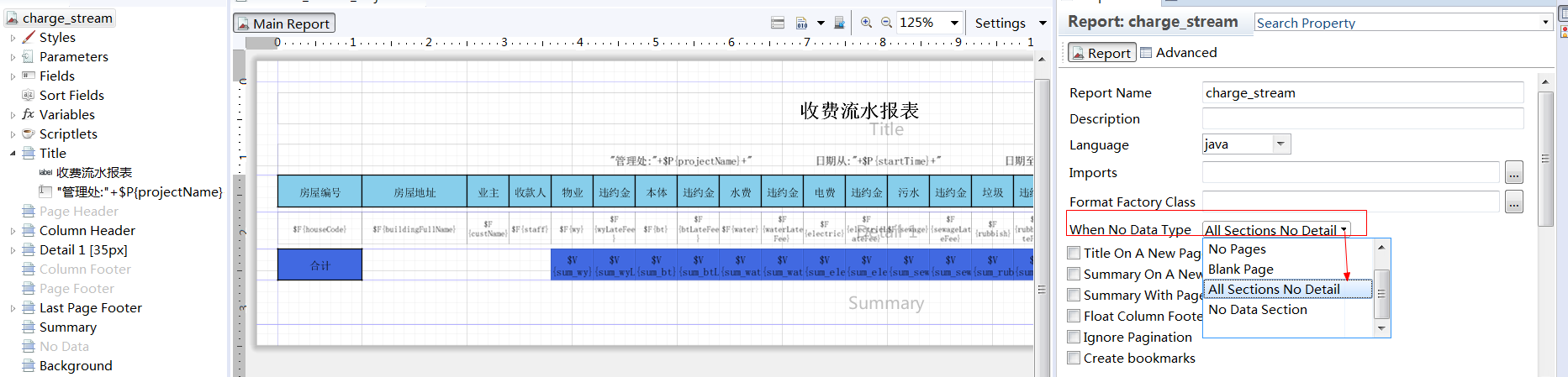Click the properties panel vertical scrollbar
1568x377 pixels.
(1545, 159)
